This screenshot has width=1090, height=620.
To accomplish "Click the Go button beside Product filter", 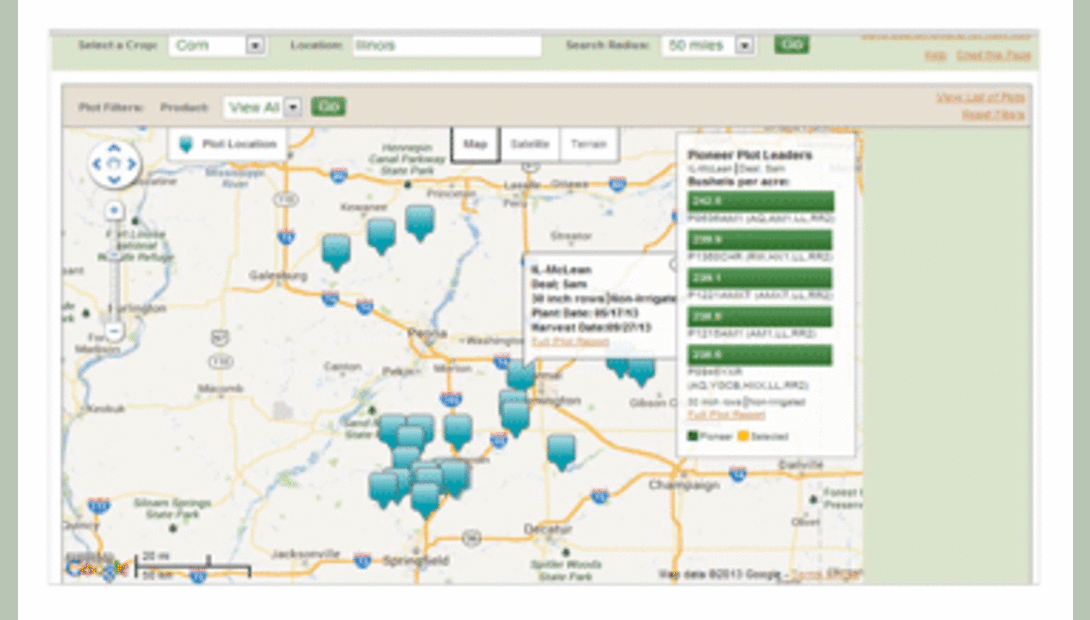I will tap(328, 106).
